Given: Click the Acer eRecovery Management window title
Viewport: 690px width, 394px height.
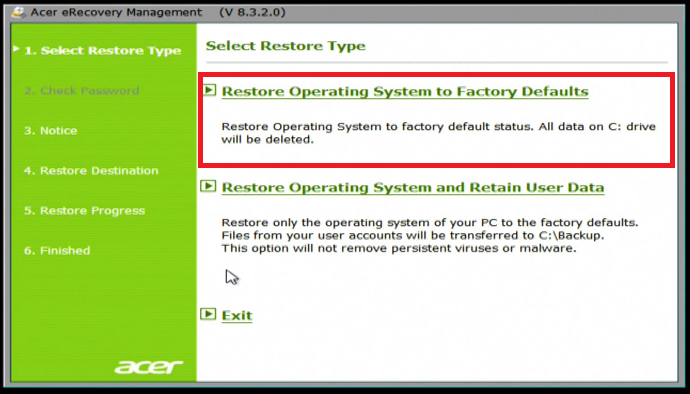Looking at the screenshot, I should coord(116,12).
